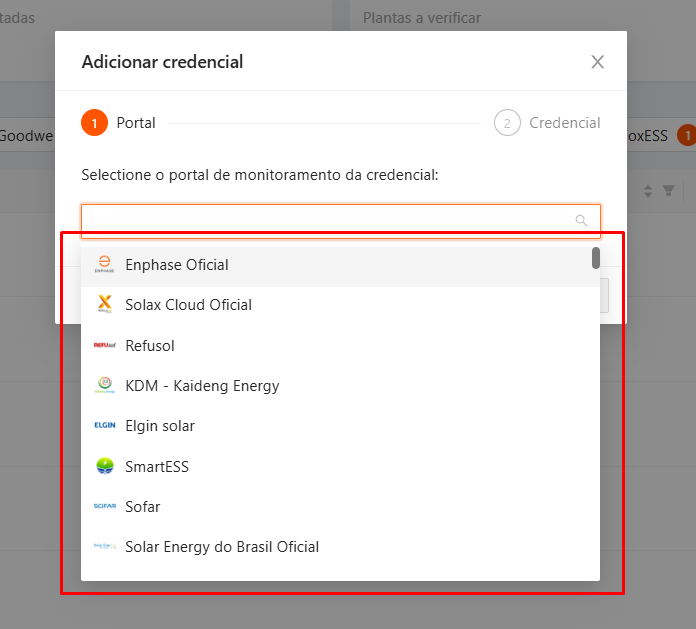The width and height of the screenshot is (696, 629).
Task: Click the table column filter icon
Action: (x=669, y=190)
